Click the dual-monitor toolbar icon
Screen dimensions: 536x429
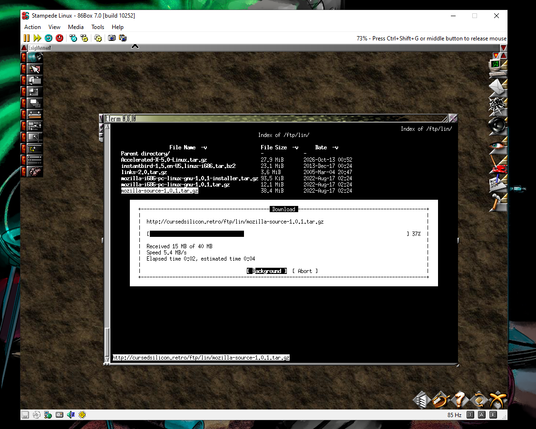(x=123, y=38)
